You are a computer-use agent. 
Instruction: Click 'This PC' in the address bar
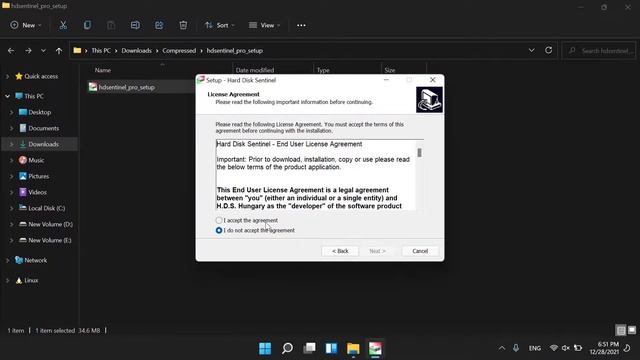pyautogui.click(x=101, y=51)
